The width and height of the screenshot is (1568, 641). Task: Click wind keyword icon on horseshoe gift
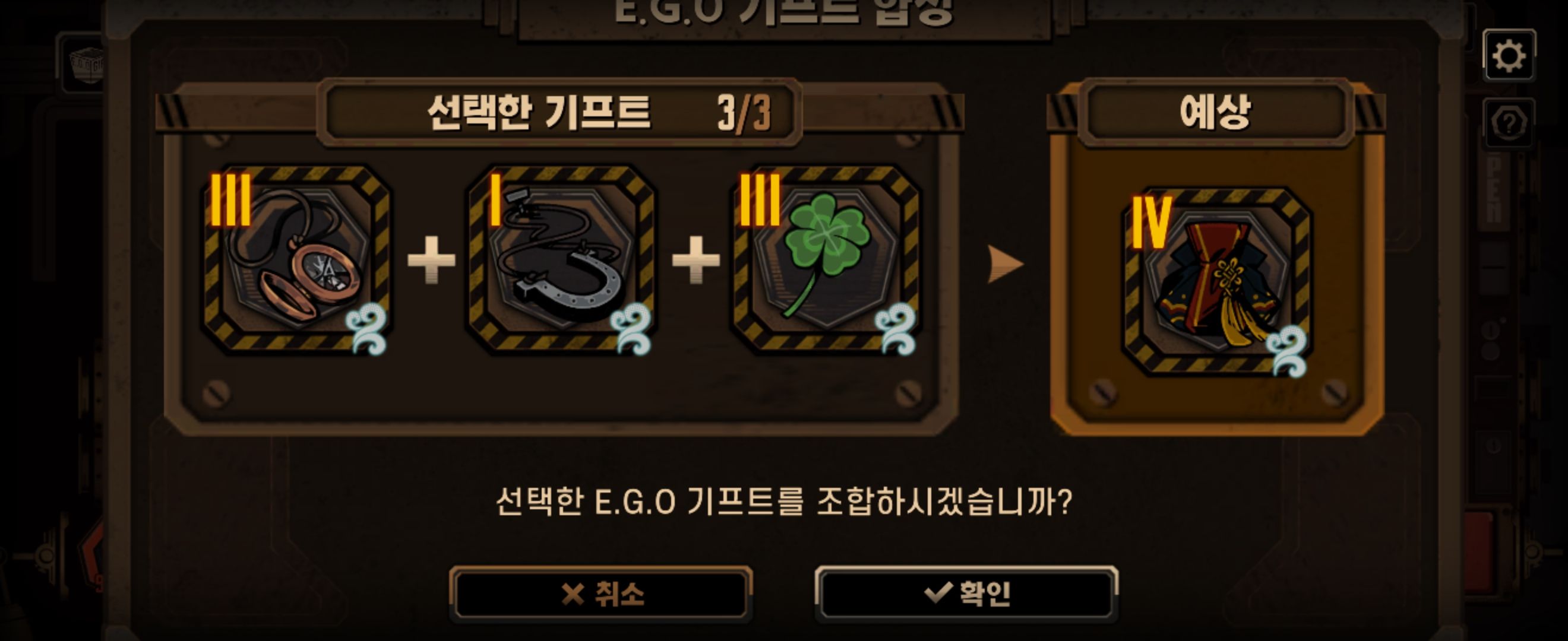632,329
